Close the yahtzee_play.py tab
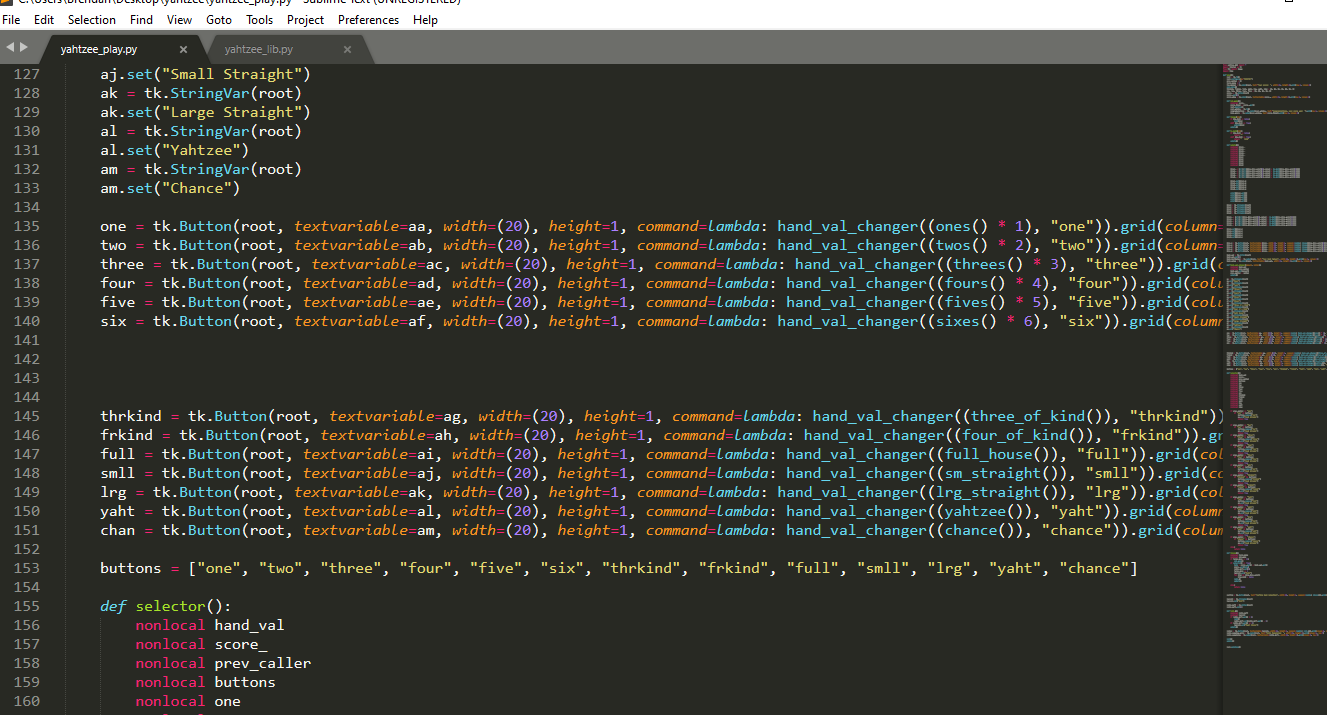1327x715 pixels. pos(183,49)
